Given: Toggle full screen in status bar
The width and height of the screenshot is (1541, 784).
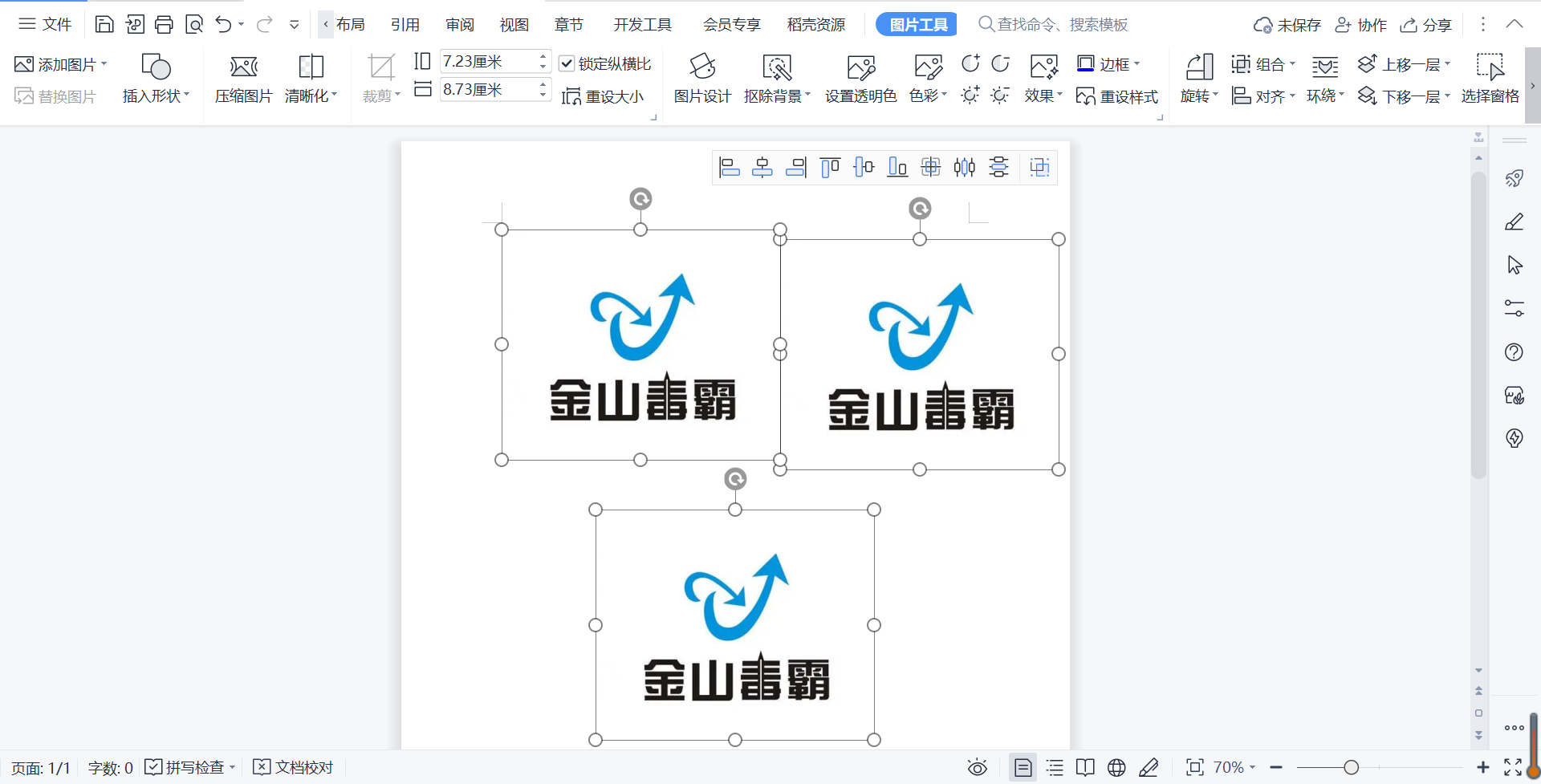Looking at the screenshot, I should 1513,768.
